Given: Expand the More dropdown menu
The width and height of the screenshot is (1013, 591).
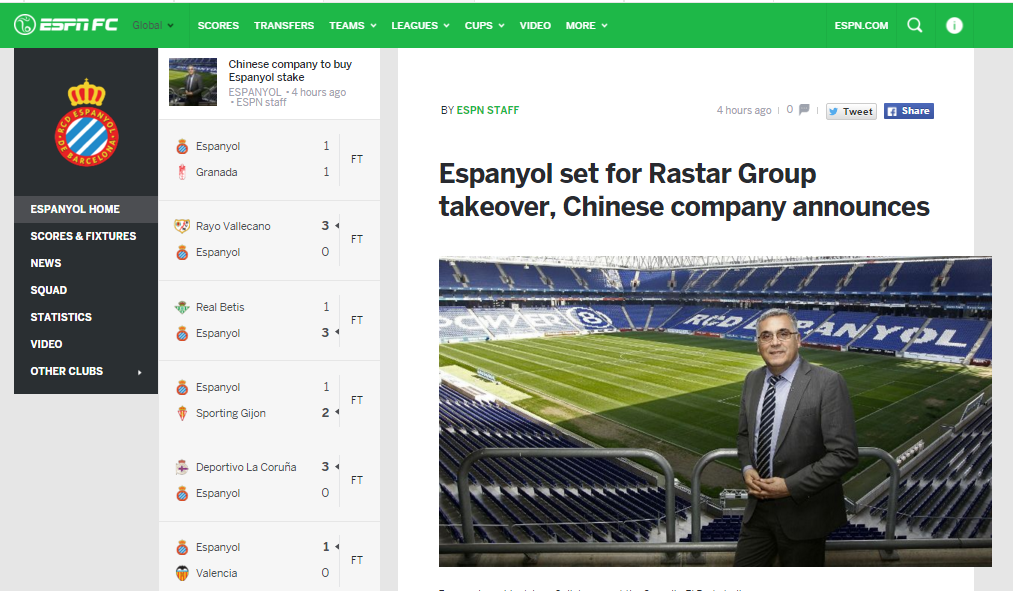Looking at the screenshot, I should click(587, 25).
